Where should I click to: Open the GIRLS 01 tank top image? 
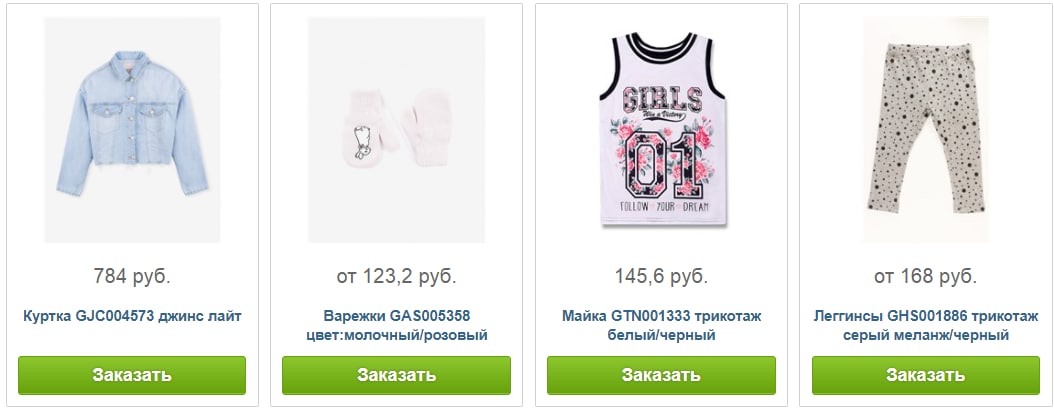coord(661,130)
